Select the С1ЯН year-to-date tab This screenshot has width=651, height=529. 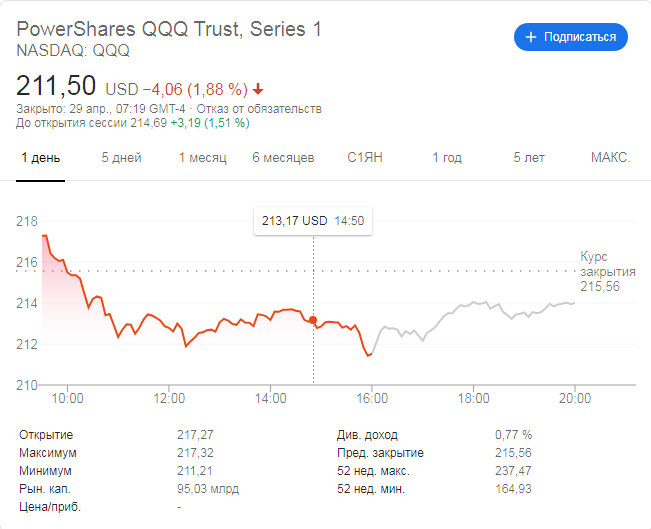(365, 158)
